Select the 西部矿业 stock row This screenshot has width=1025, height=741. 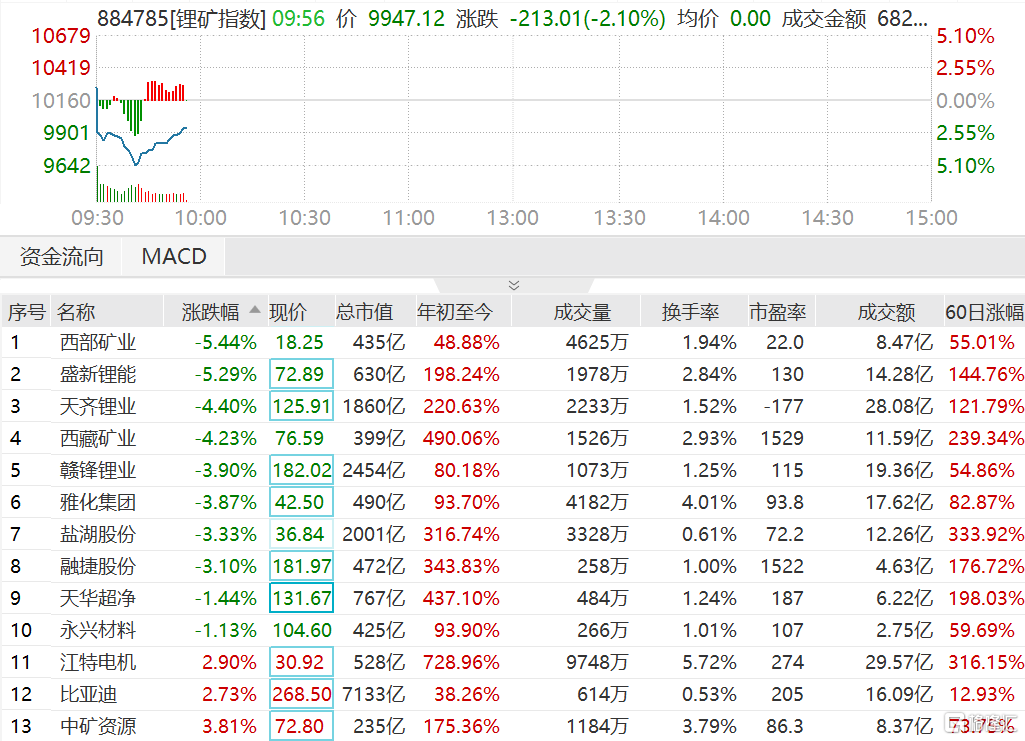tap(512, 342)
